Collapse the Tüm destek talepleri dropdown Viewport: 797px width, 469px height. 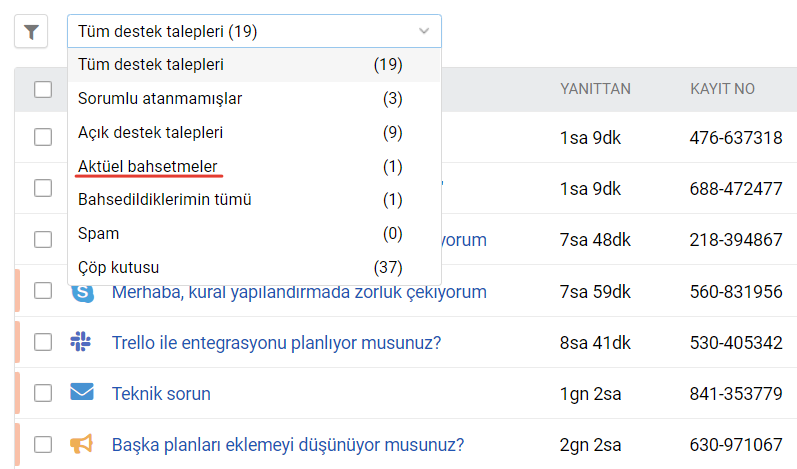pyautogui.click(x=240, y=32)
